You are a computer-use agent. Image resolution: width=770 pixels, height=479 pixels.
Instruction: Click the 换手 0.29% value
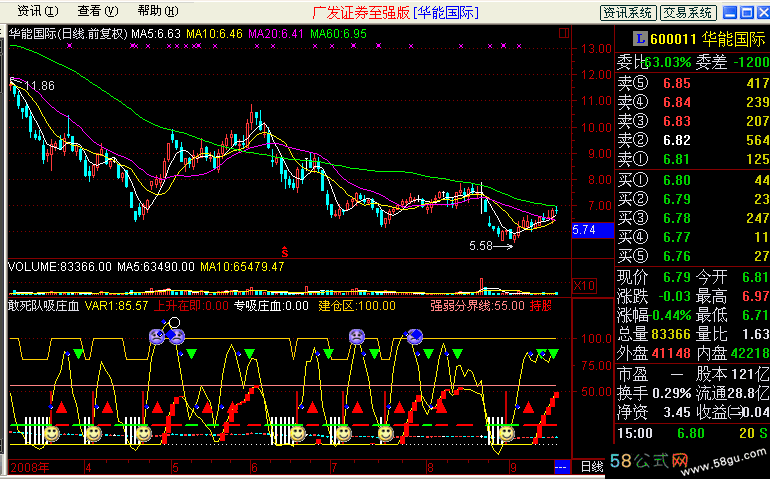coord(672,393)
